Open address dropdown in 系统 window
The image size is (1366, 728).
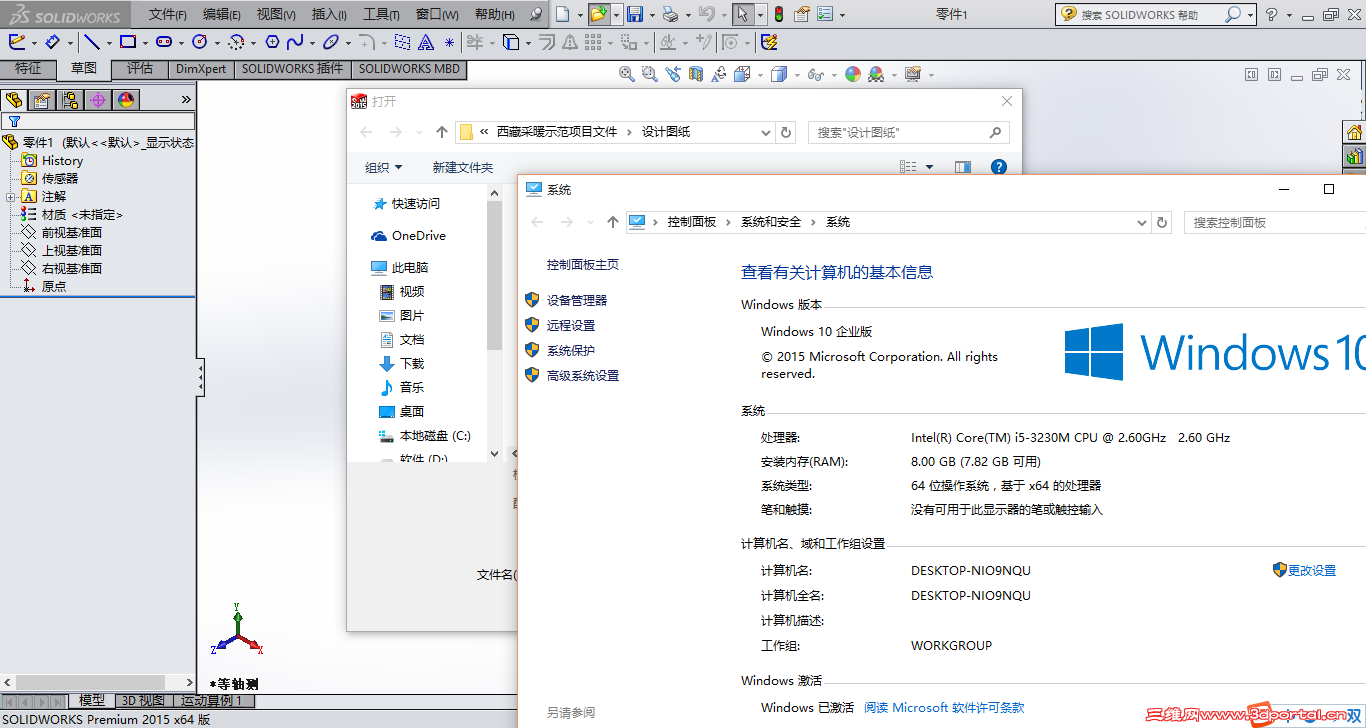point(1143,222)
